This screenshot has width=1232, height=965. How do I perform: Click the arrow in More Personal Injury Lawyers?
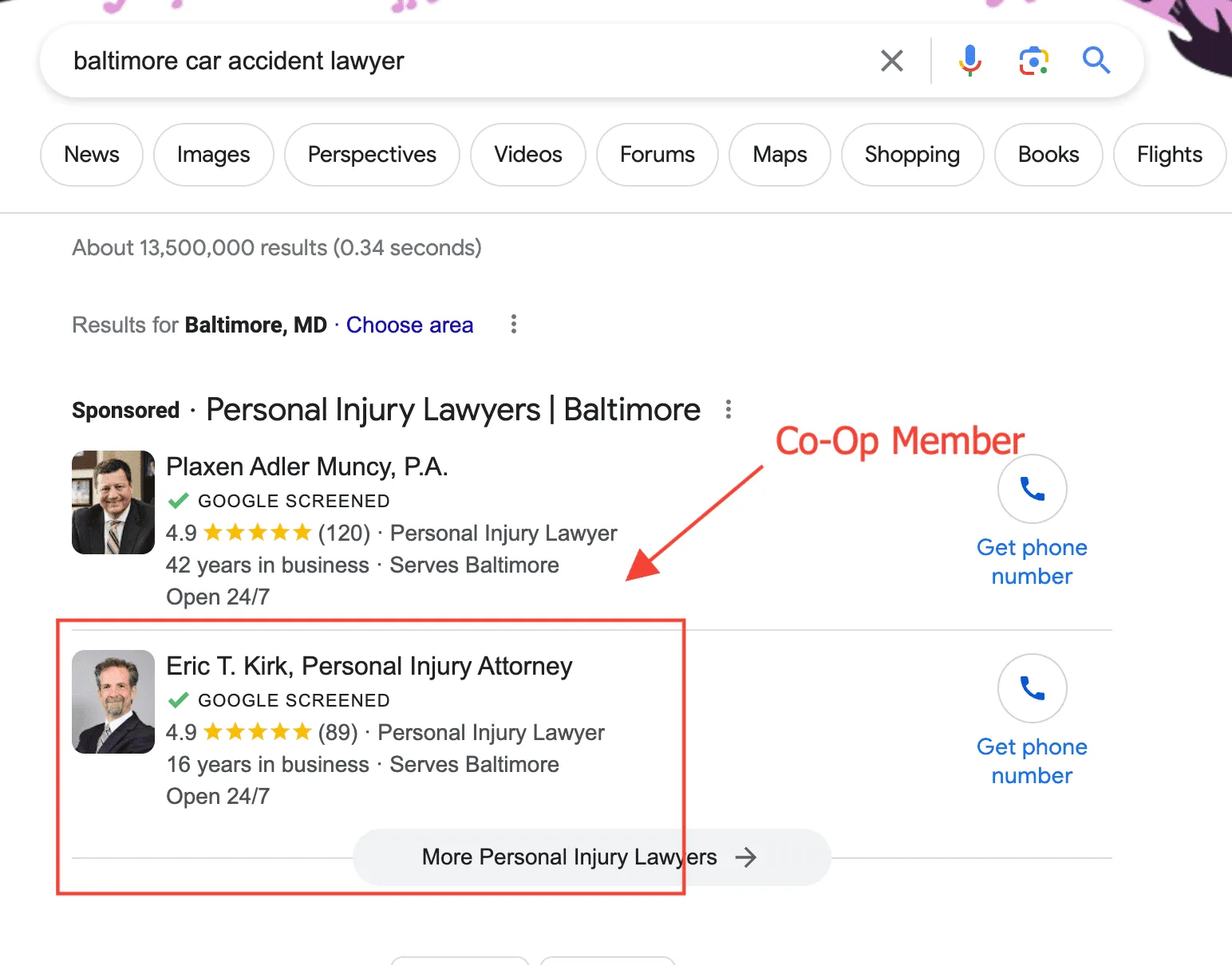point(746,857)
